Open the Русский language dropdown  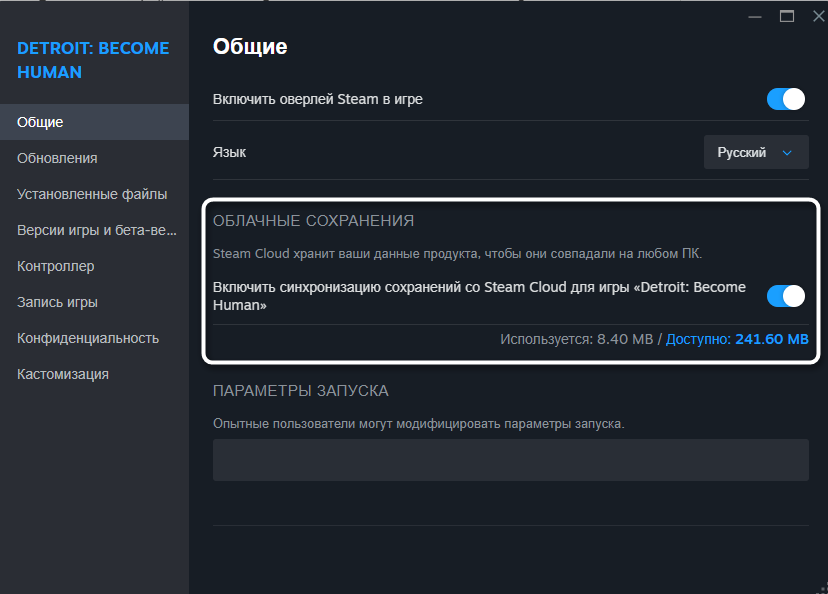coord(756,152)
